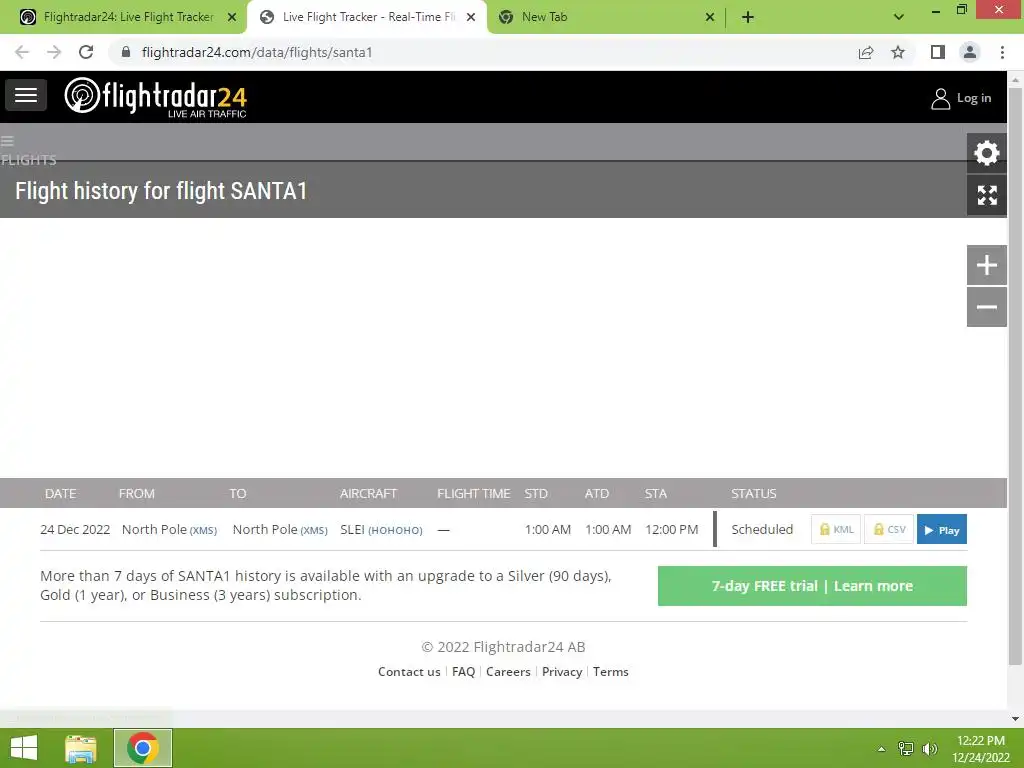Click the Scheduled status cell
Screen dimensions: 1024x768
click(x=762, y=530)
